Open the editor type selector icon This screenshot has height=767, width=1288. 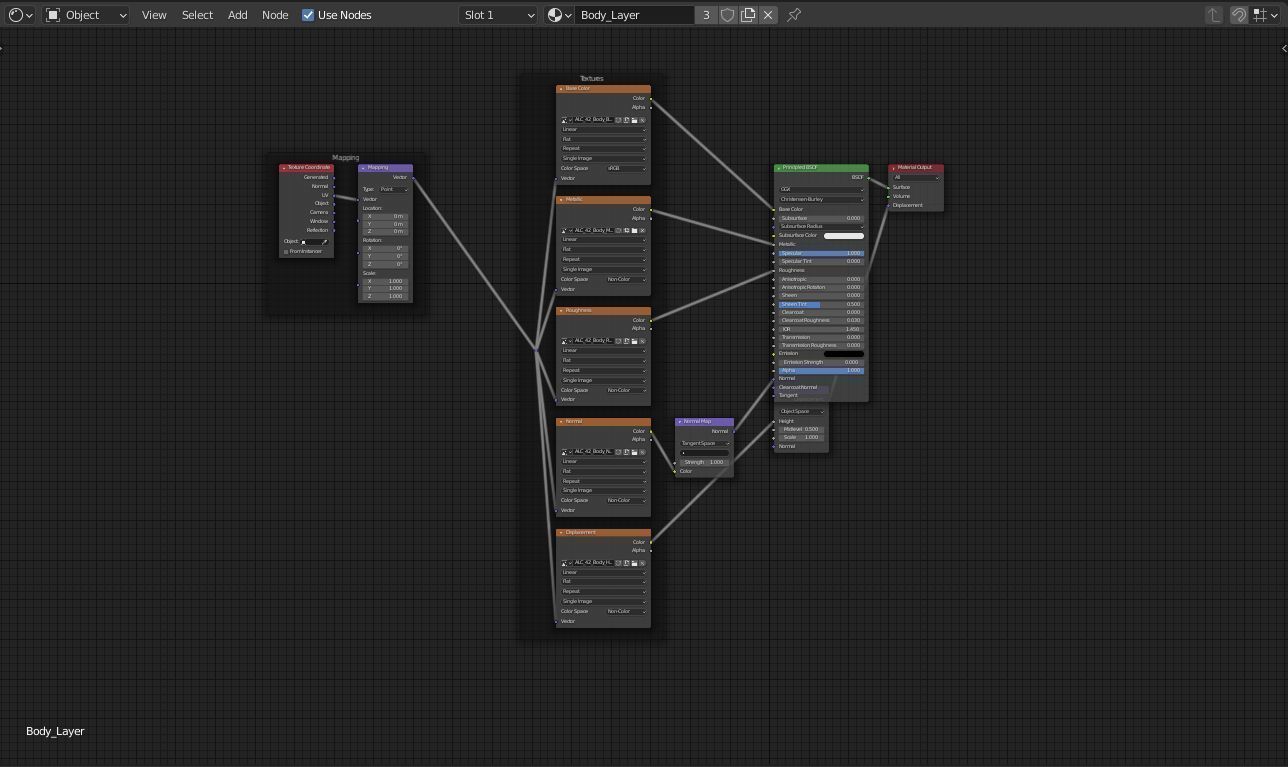click(20, 15)
